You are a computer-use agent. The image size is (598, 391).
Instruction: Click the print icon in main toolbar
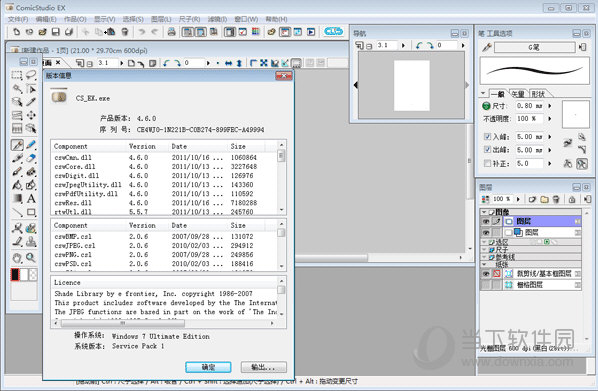click(x=171, y=32)
